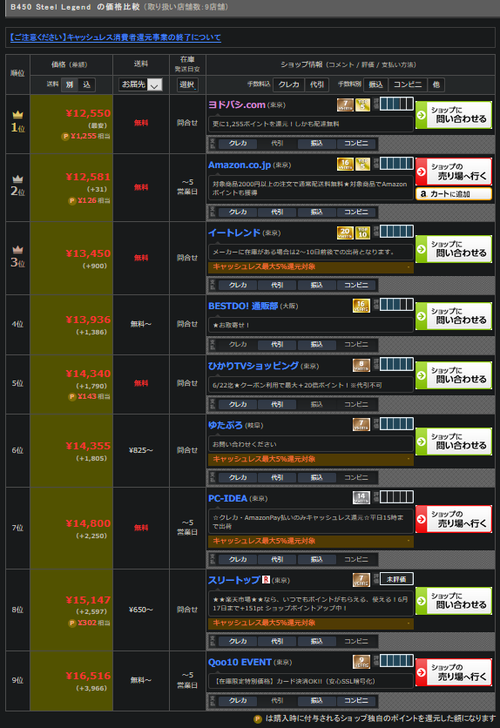Open the ヨドバシ.com shop link
Image resolution: width=500 pixels, height=728 pixels.
point(236,105)
